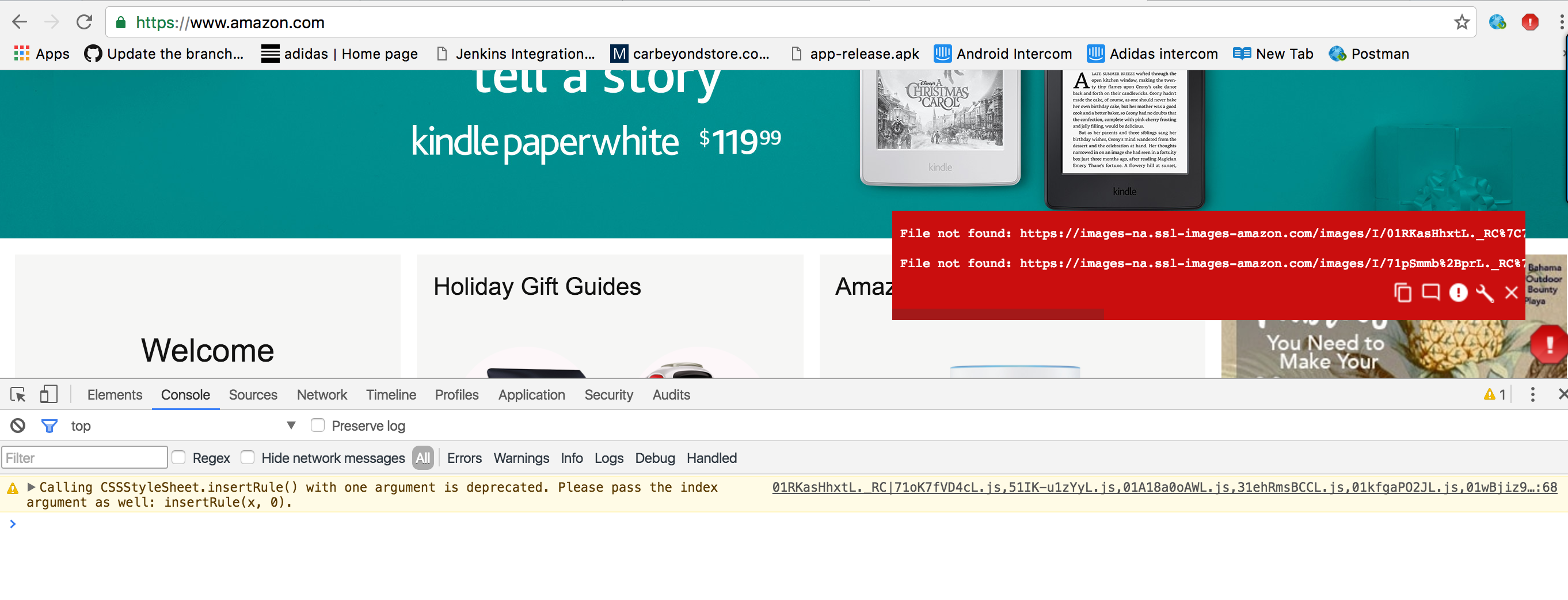Open the red exclamation extension in toolbar

[x=1529, y=22]
